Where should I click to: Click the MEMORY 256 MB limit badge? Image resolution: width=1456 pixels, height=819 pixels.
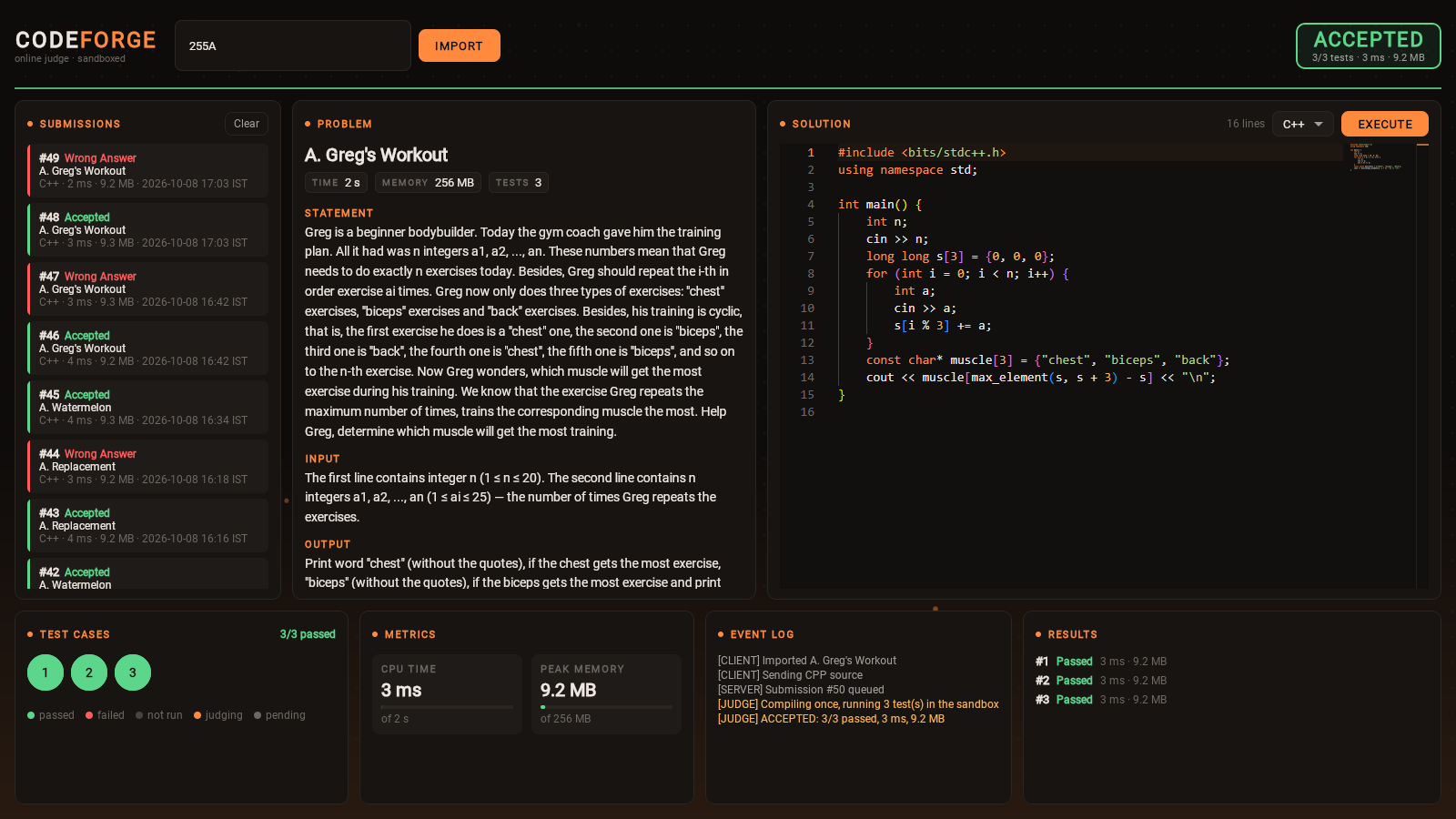tap(428, 183)
